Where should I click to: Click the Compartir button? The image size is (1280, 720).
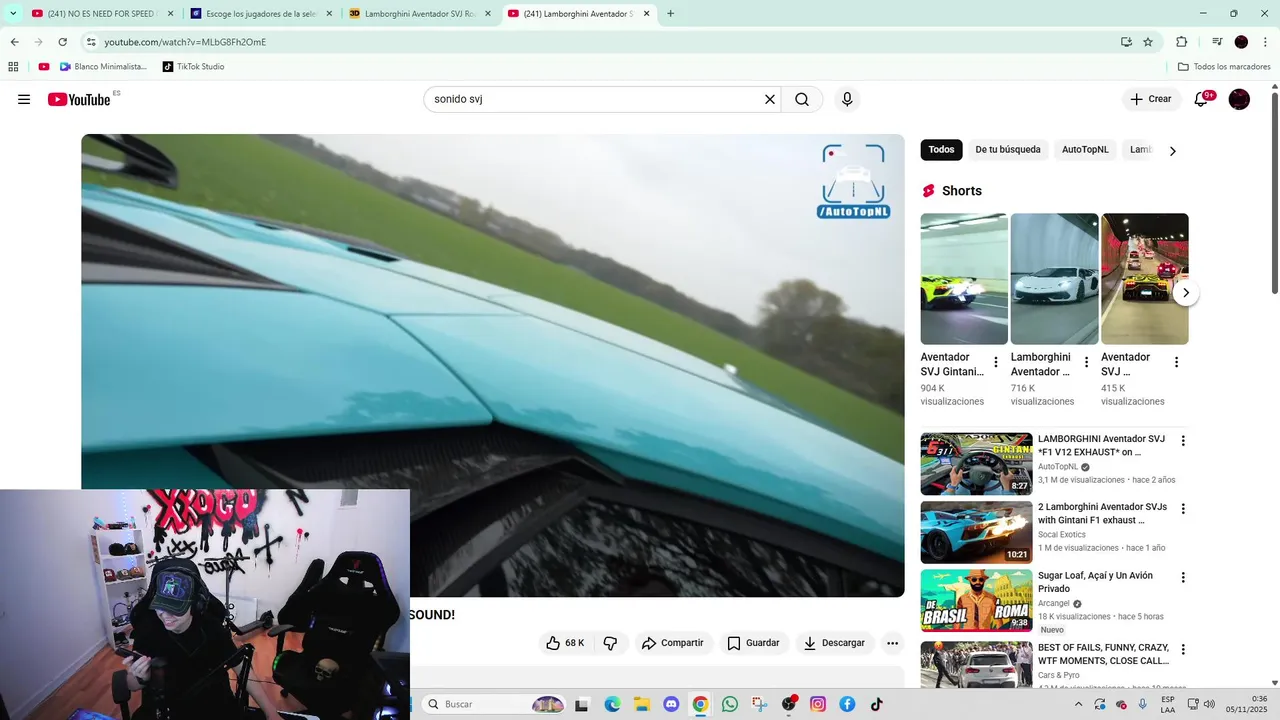point(672,643)
